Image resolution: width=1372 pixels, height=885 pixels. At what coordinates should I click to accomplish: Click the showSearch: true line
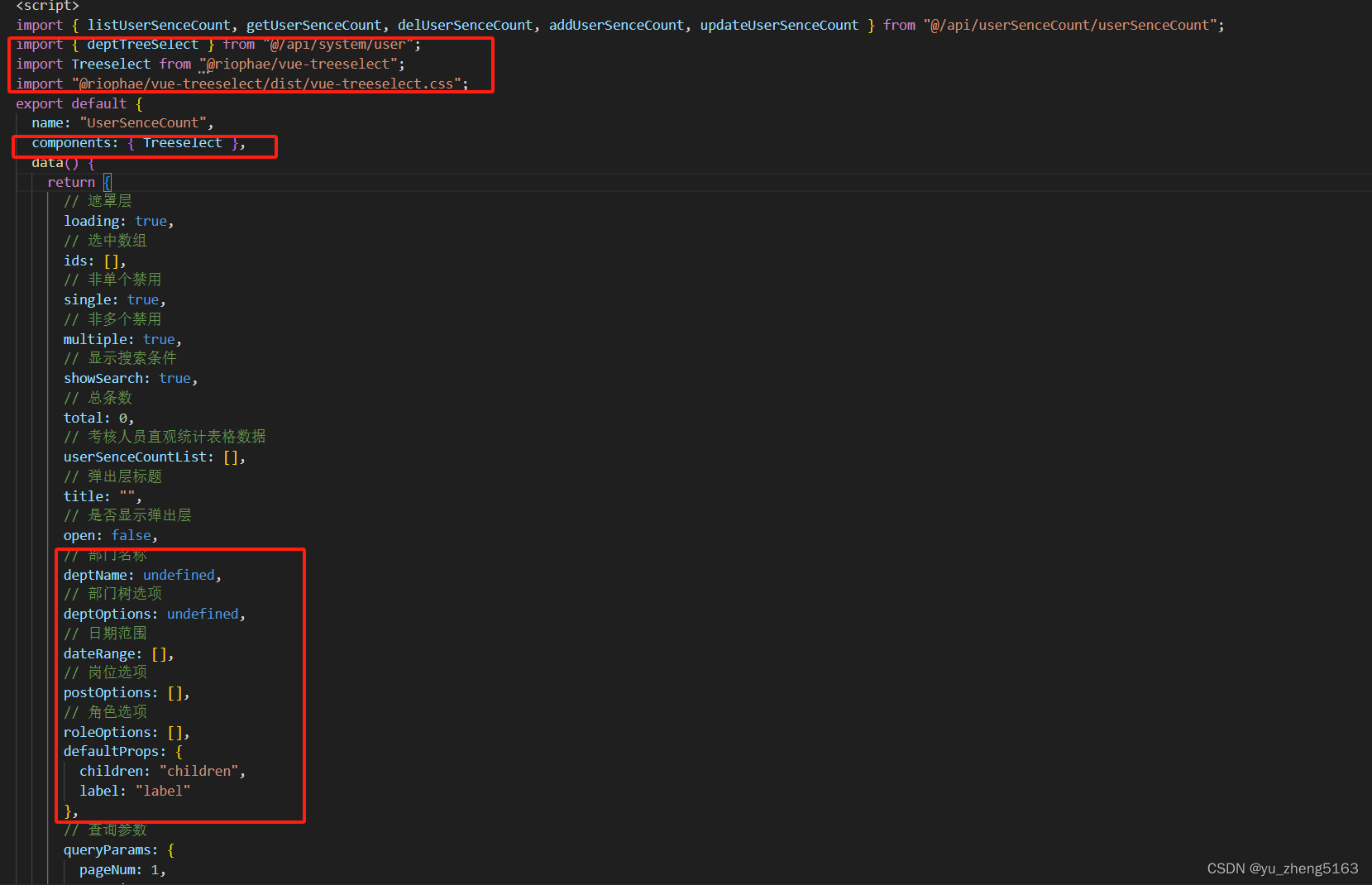[131, 379]
